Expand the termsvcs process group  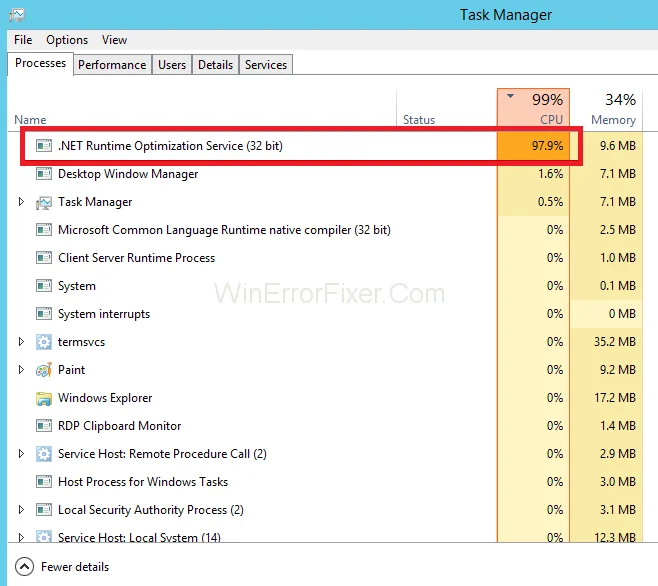click(x=21, y=342)
